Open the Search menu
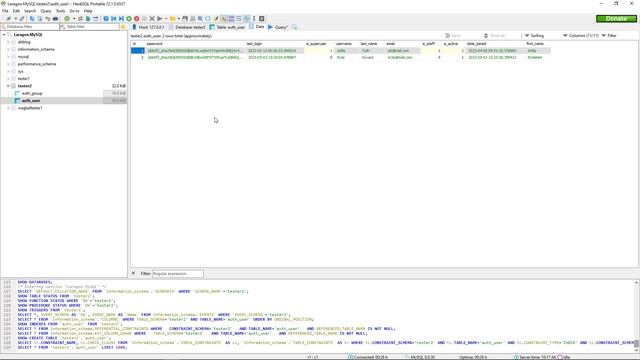This screenshot has width=640, height=360. point(30,11)
